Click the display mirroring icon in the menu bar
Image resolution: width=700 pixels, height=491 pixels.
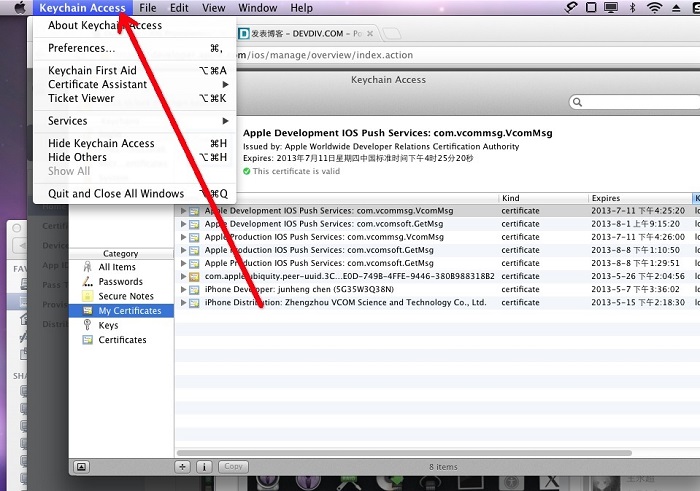611,8
